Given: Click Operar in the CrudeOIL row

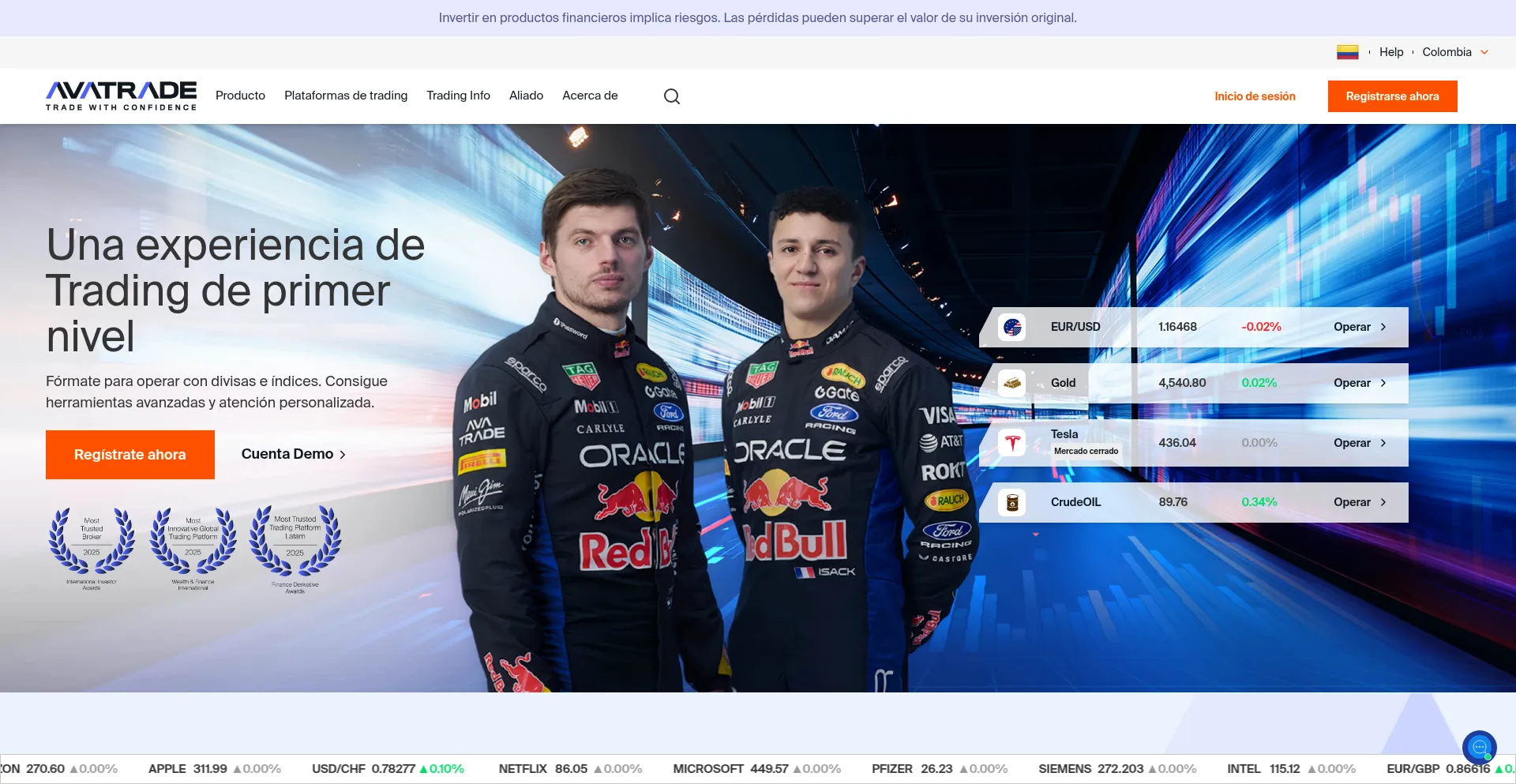Looking at the screenshot, I should [1352, 502].
